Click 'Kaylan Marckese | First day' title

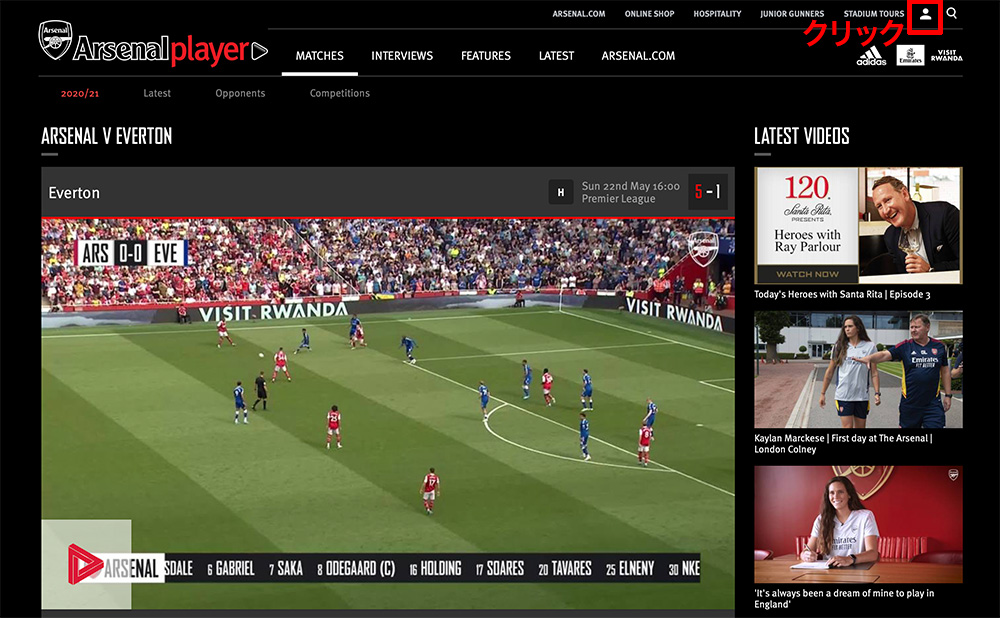(x=843, y=443)
